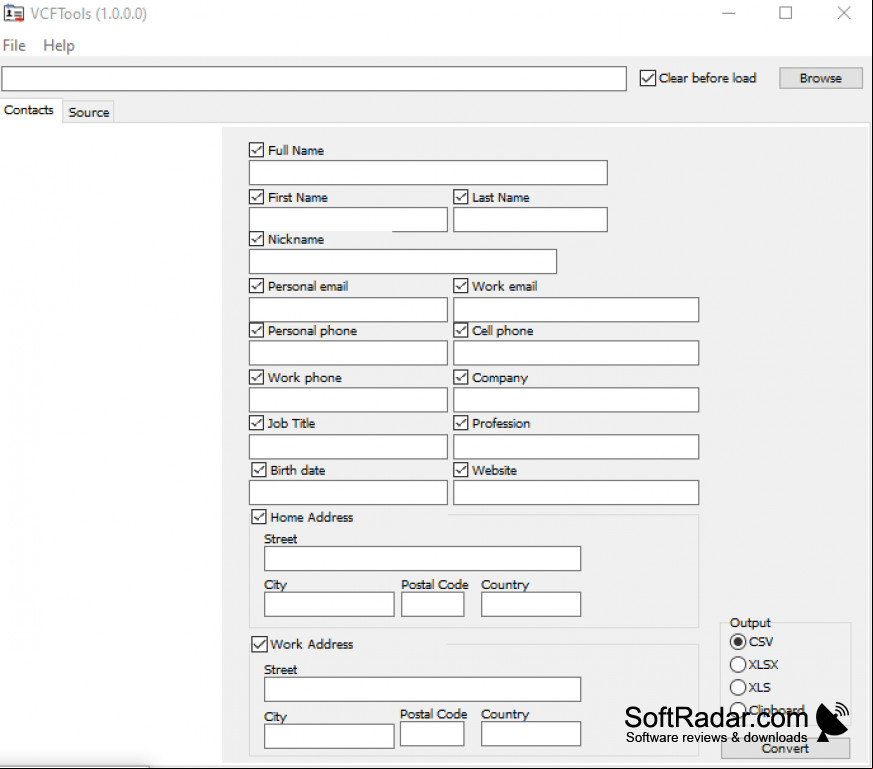The height and width of the screenshot is (769, 873).
Task: Click the Work Address Postal Code field
Action: tap(432, 734)
